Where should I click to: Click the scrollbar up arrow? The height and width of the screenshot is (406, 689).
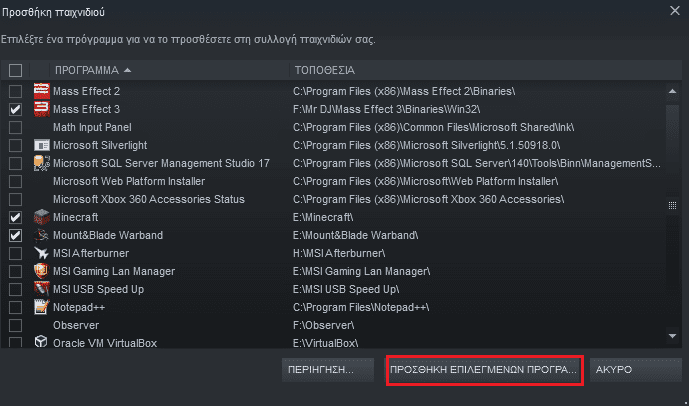coord(672,91)
